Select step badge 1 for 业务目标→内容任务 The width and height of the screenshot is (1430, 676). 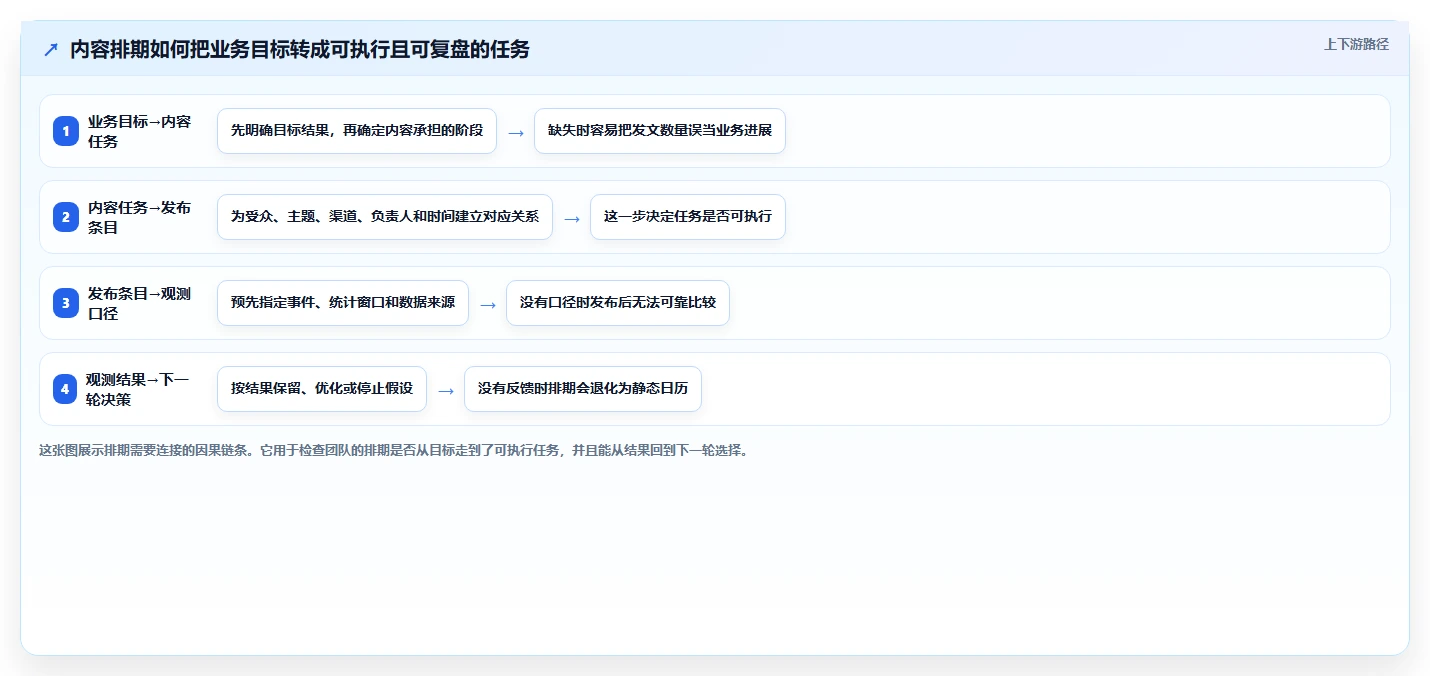pos(66,131)
